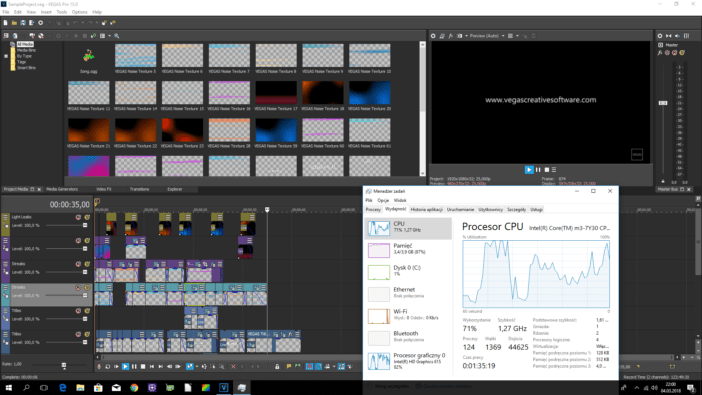This screenshot has height=395, width=702.
Task: Solo the highlighted Streaks track
Action: tap(87, 287)
